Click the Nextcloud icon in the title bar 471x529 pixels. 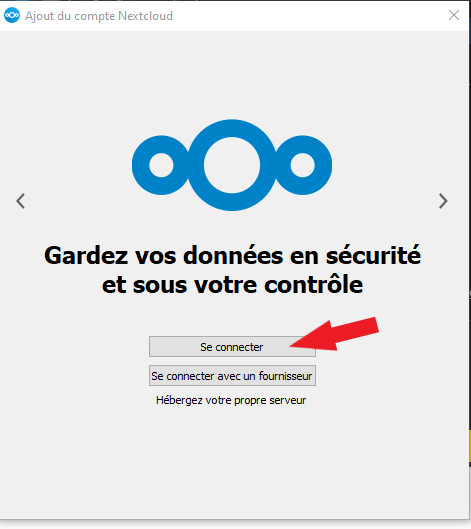click(12, 16)
